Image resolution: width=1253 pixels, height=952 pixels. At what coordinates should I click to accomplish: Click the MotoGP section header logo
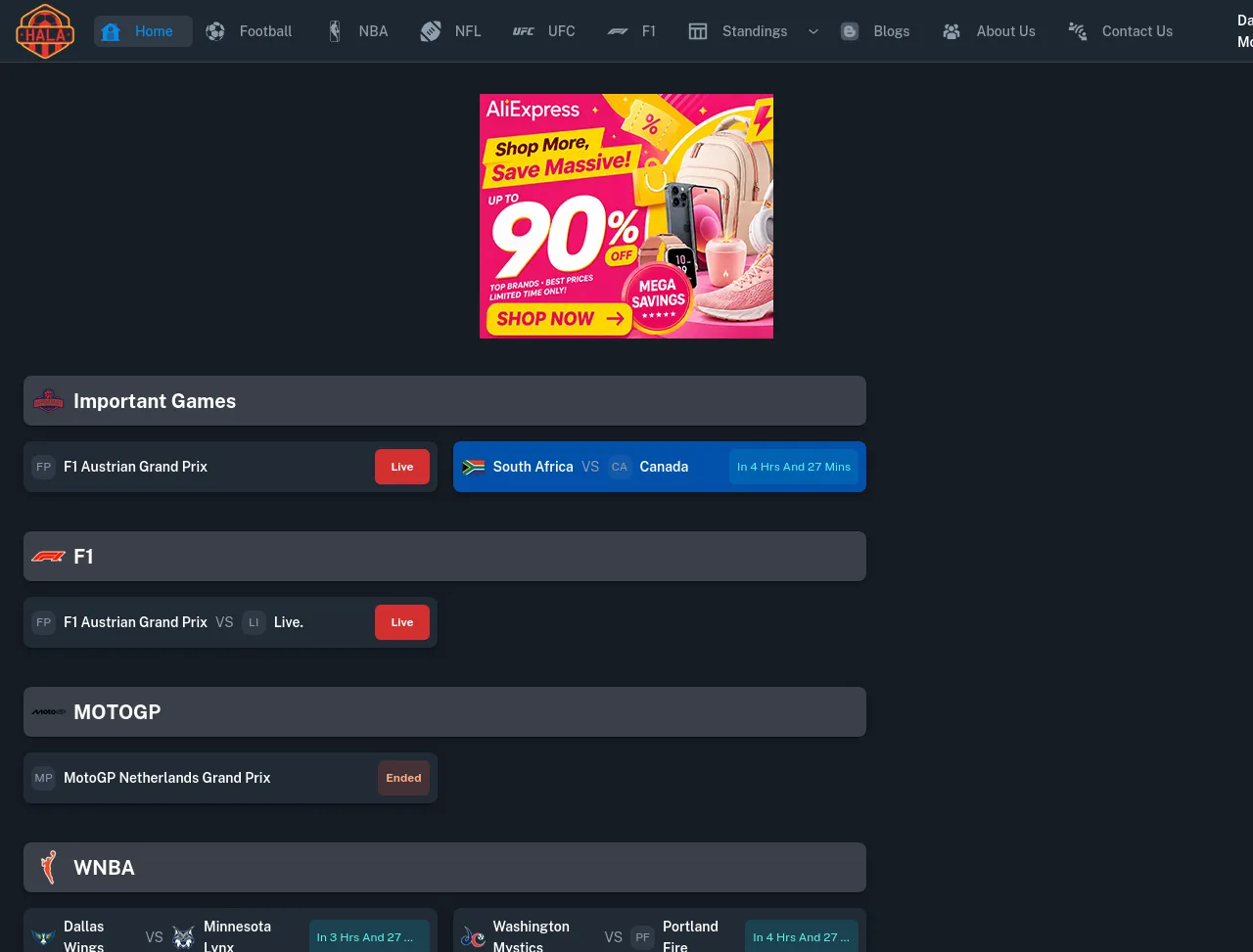pyautogui.click(x=48, y=712)
